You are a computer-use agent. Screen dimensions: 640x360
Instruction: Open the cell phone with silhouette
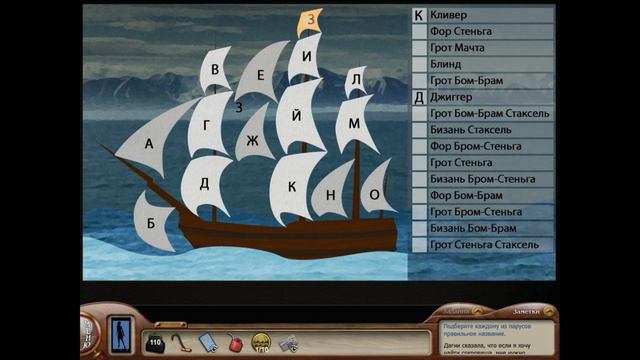pyautogui.click(x=121, y=335)
